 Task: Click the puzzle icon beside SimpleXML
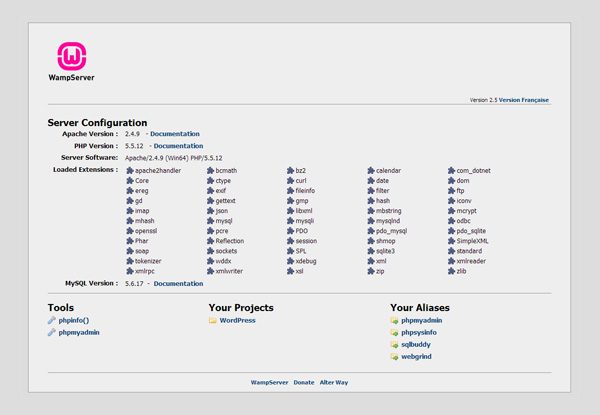(x=451, y=241)
